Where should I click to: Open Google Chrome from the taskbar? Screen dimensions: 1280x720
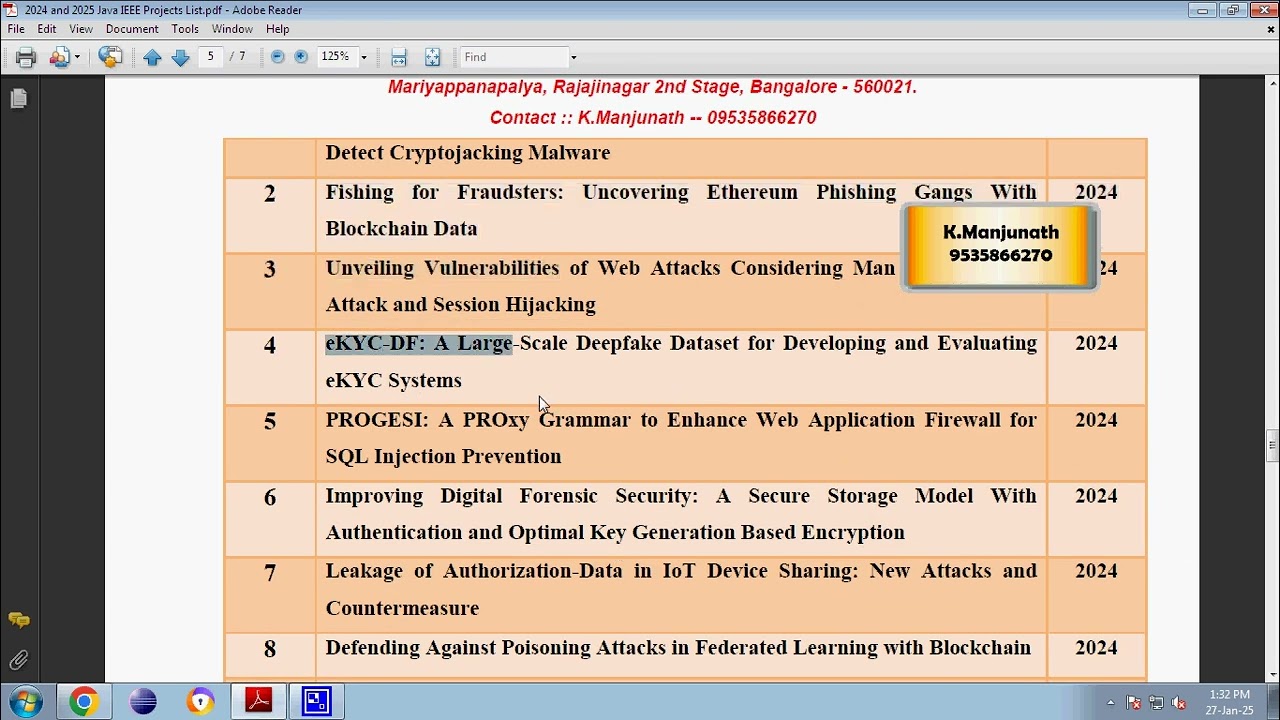[x=84, y=701]
